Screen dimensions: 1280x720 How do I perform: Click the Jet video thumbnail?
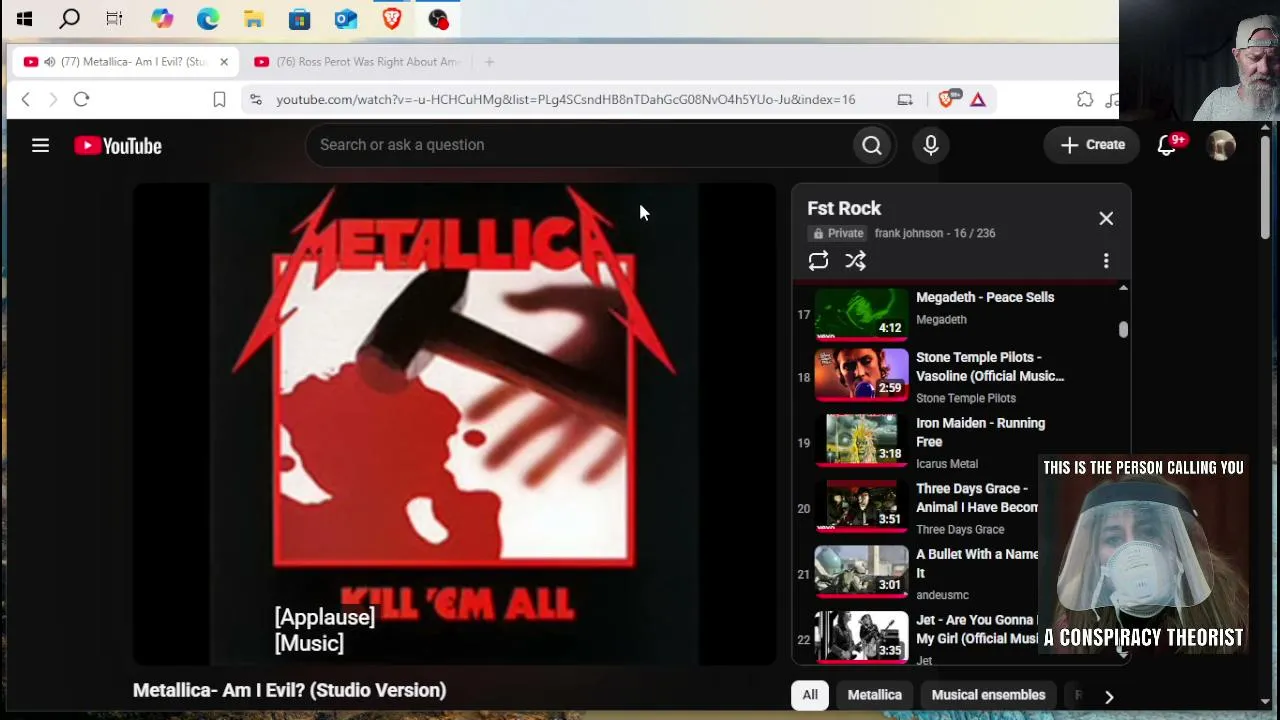[x=862, y=636]
